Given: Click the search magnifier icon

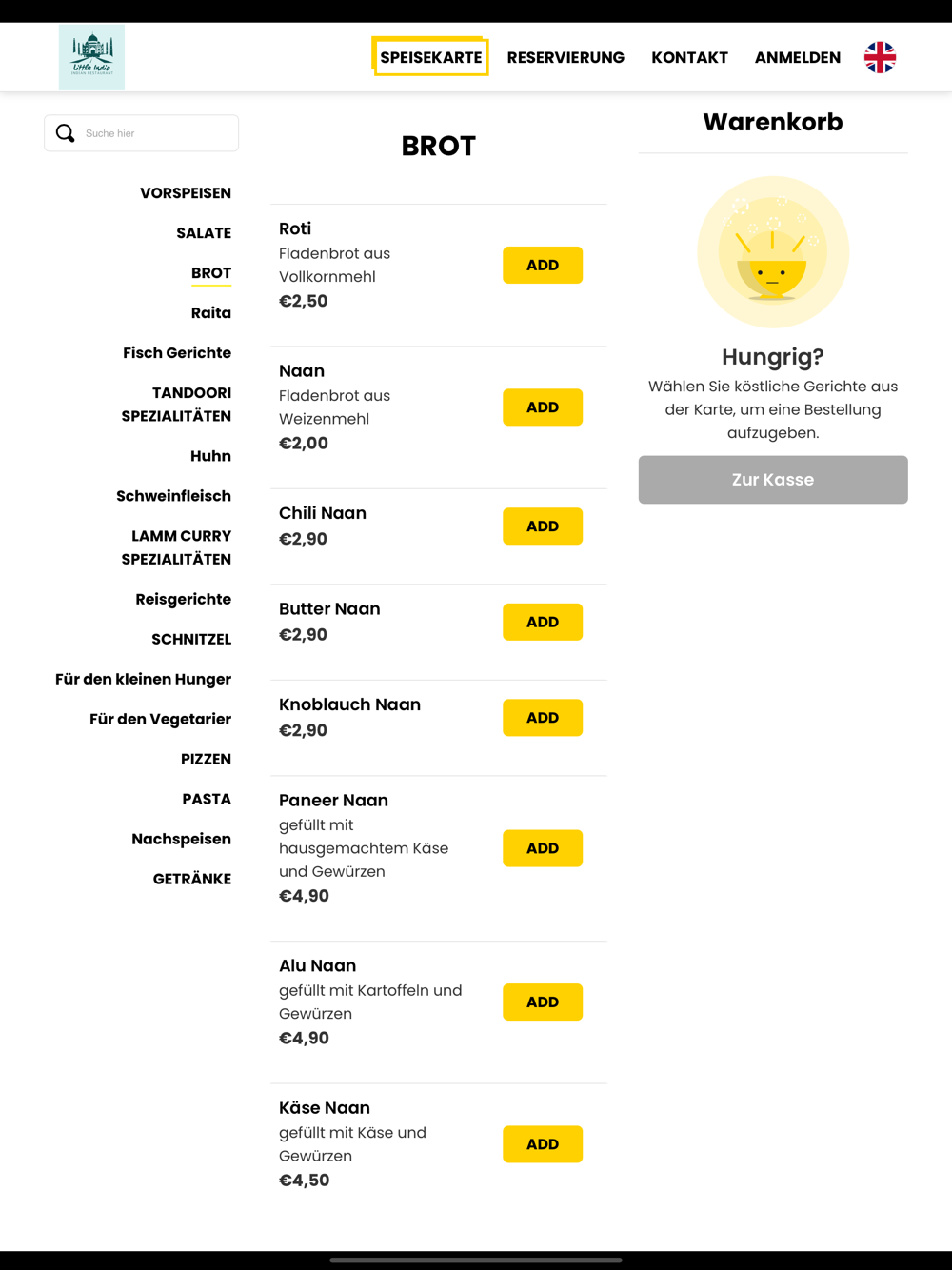Looking at the screenshot, I should click(66, 133).
